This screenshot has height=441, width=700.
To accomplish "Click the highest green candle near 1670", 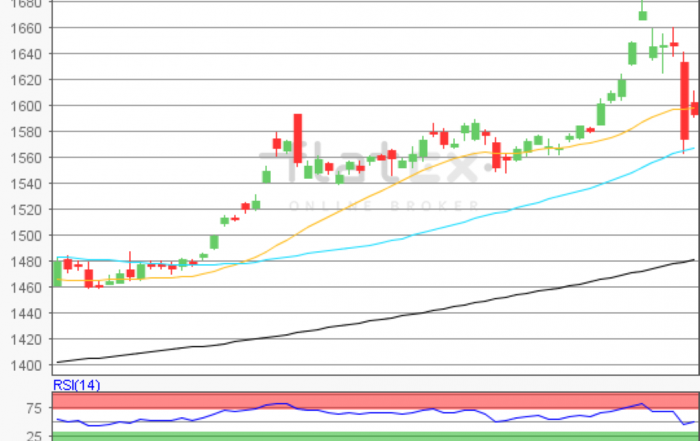I will coord(642,15).
